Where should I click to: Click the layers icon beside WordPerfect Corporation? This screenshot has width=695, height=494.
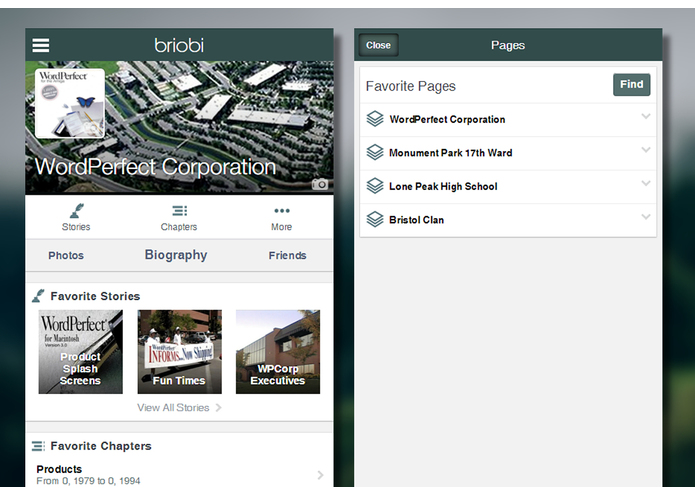375,119
